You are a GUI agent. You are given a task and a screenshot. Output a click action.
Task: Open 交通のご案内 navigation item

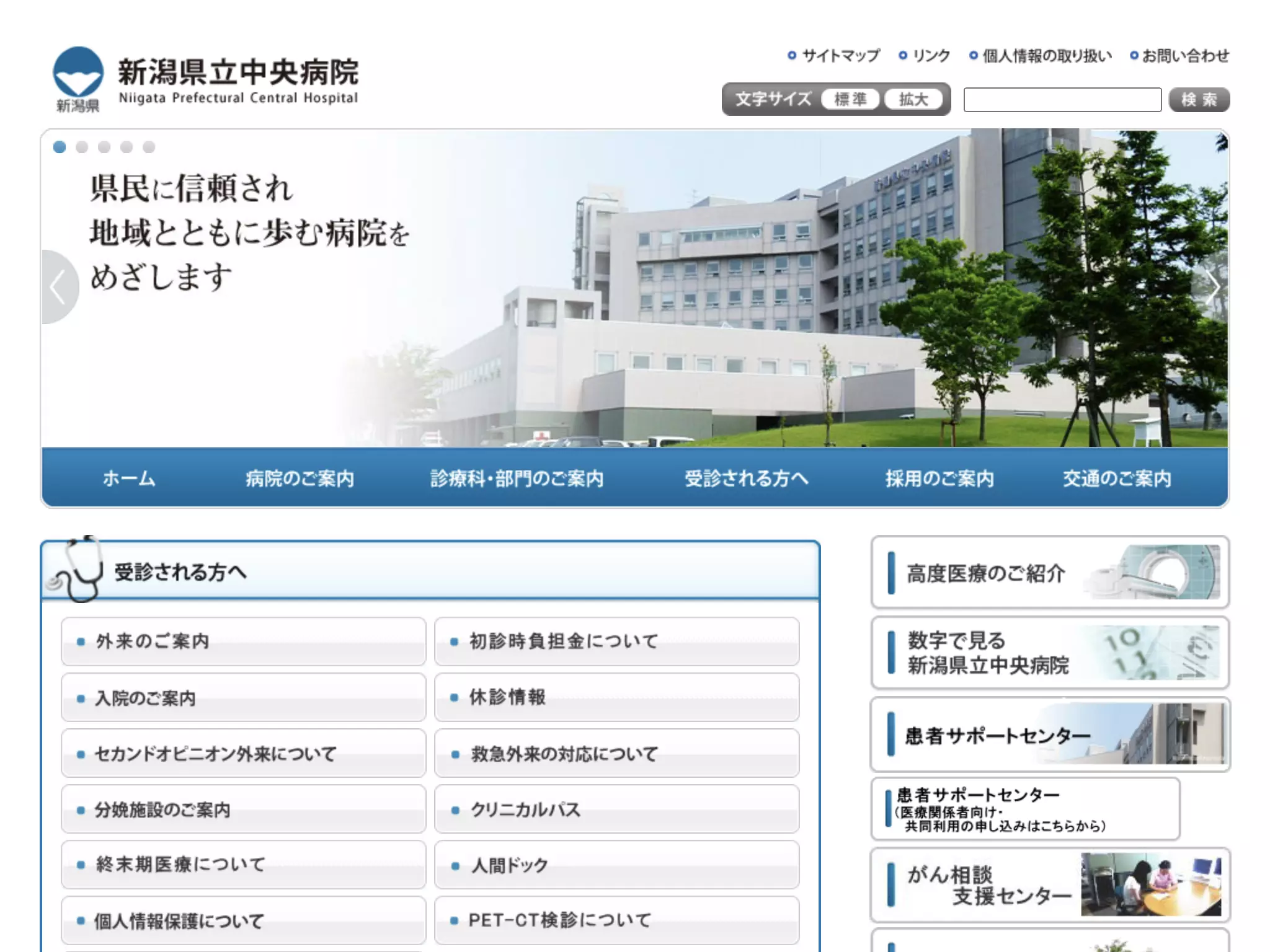coord(1117,478)
